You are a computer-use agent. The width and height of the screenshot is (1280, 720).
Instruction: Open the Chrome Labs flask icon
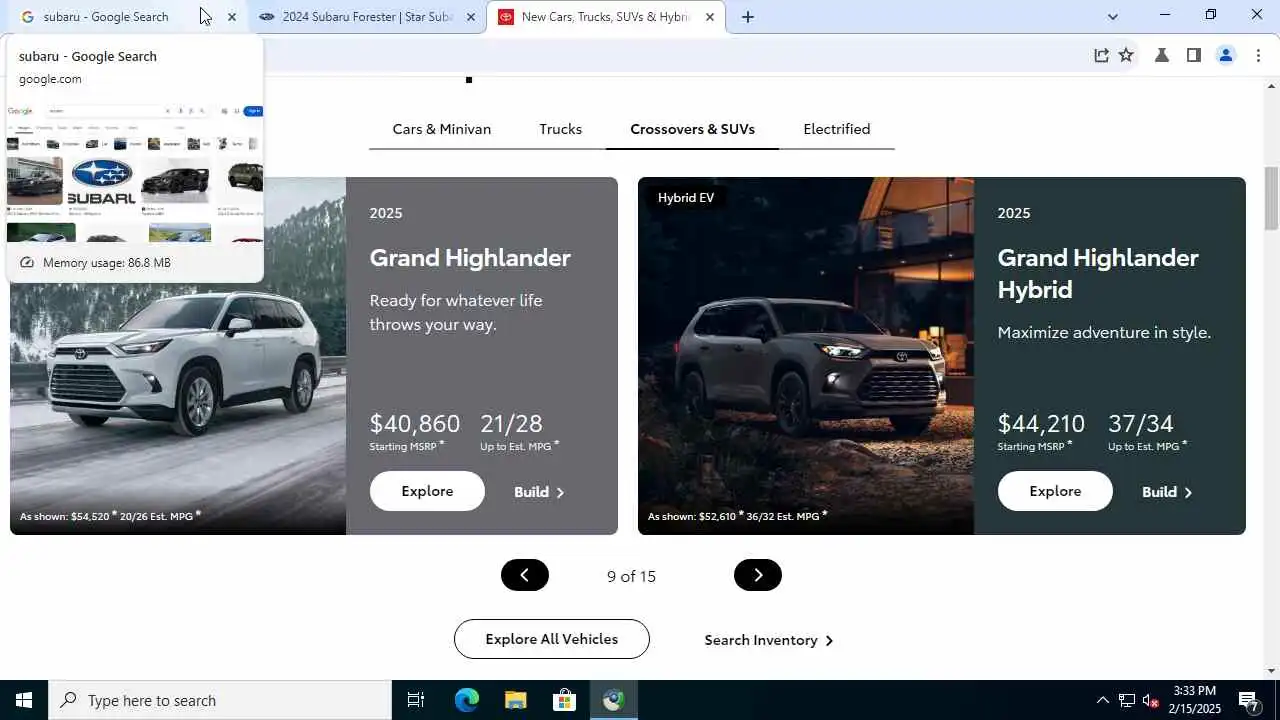(1161, 55)
